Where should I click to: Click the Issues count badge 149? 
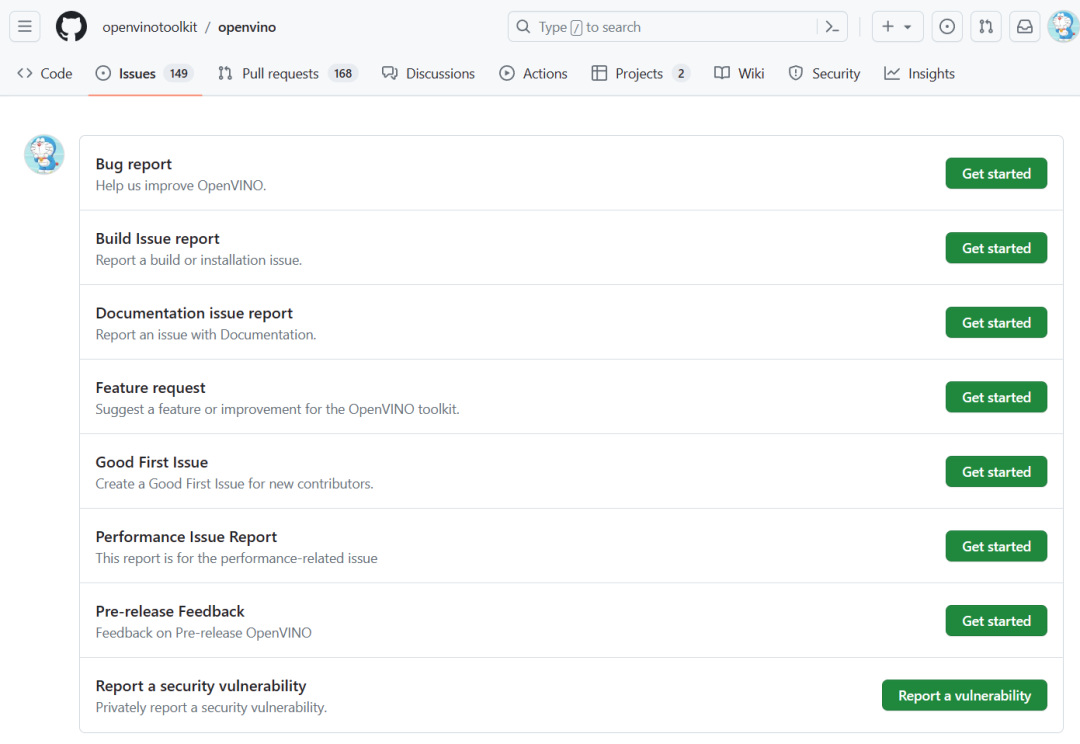178,74
